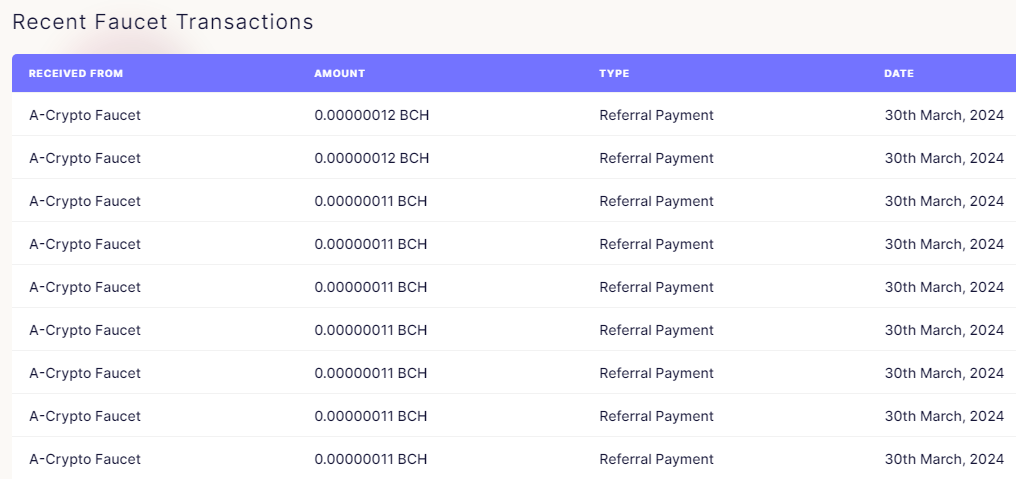
Task: Select the second row's date cell
Action: [944, 158]
